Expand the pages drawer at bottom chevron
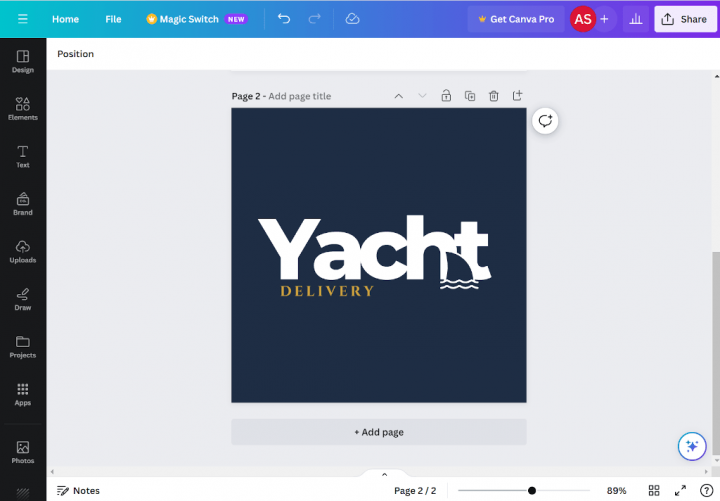Viewport: 720px width, 501px height. (384, 474)
